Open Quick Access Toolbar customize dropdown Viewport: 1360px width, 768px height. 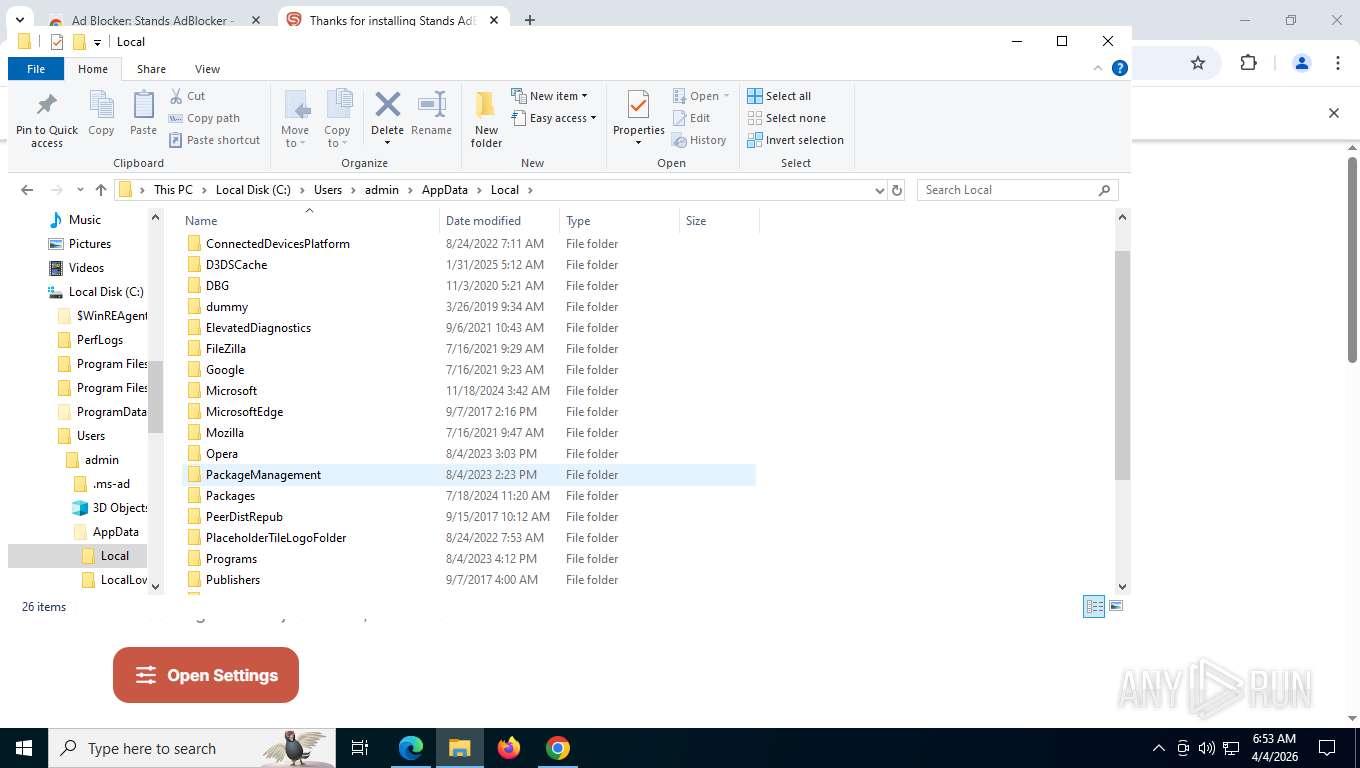pyautogui.click(x=98, y=42)
